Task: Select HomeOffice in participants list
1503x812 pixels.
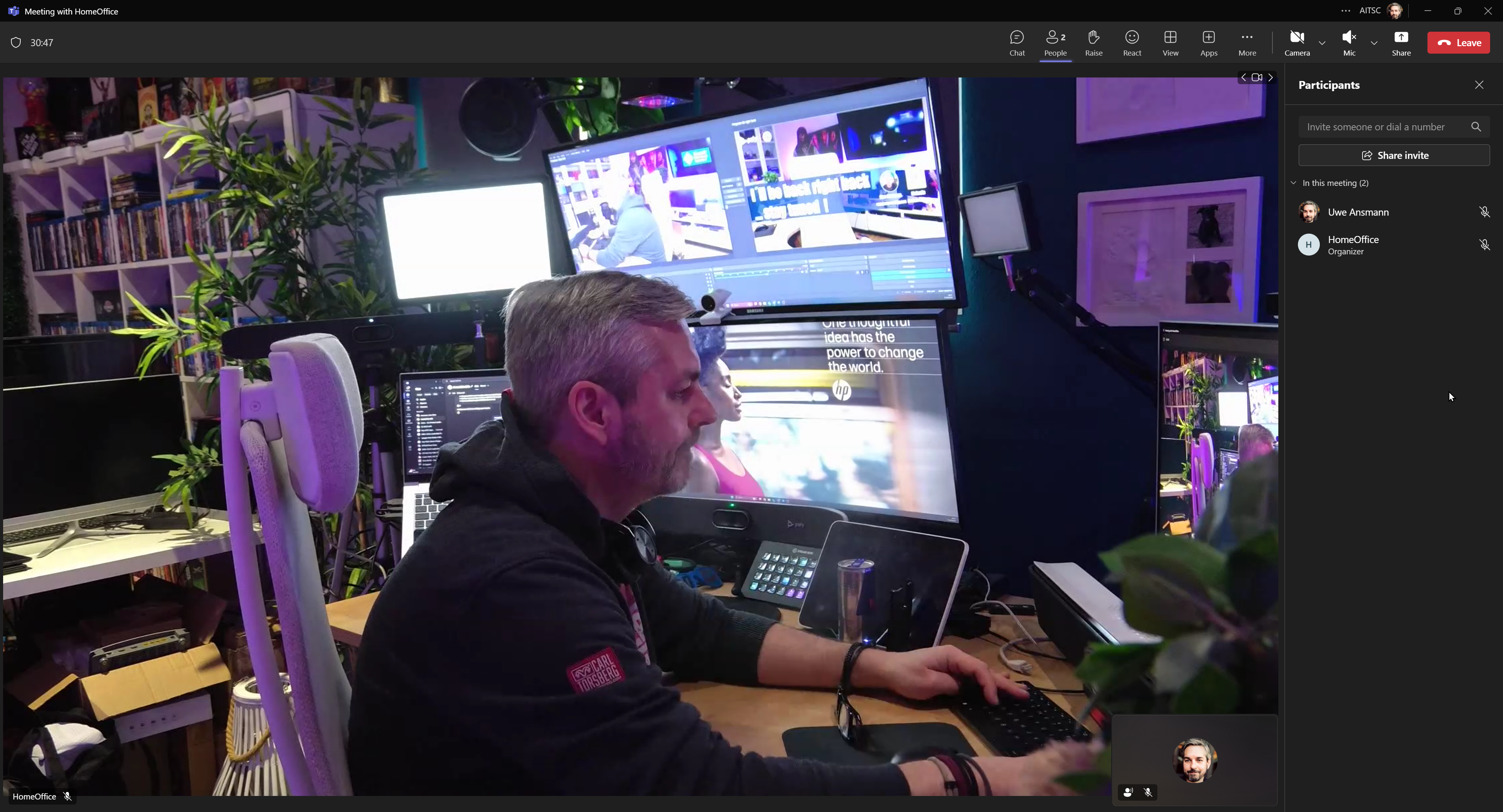Action: tap(1352, 245)
